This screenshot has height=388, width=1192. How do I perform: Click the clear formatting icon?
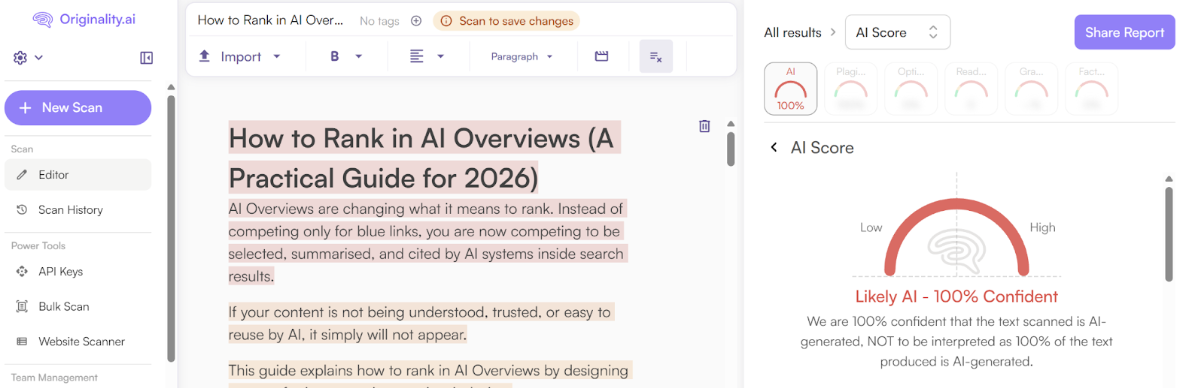pos(656,57)
